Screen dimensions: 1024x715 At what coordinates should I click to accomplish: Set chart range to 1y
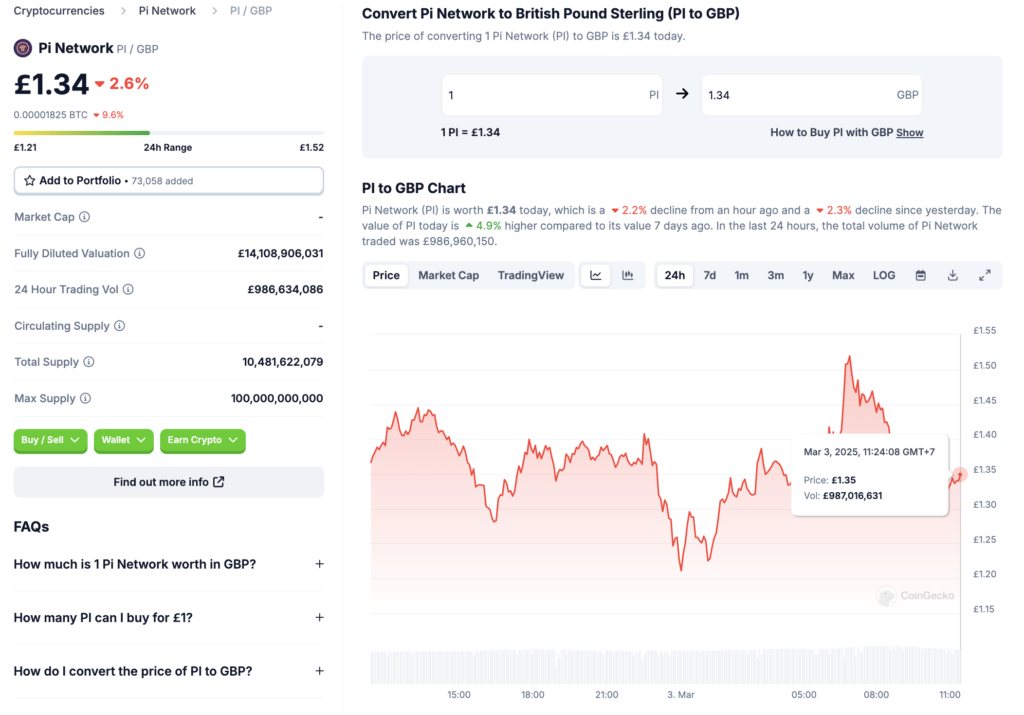pyautogui.click(x=808, y=276)
